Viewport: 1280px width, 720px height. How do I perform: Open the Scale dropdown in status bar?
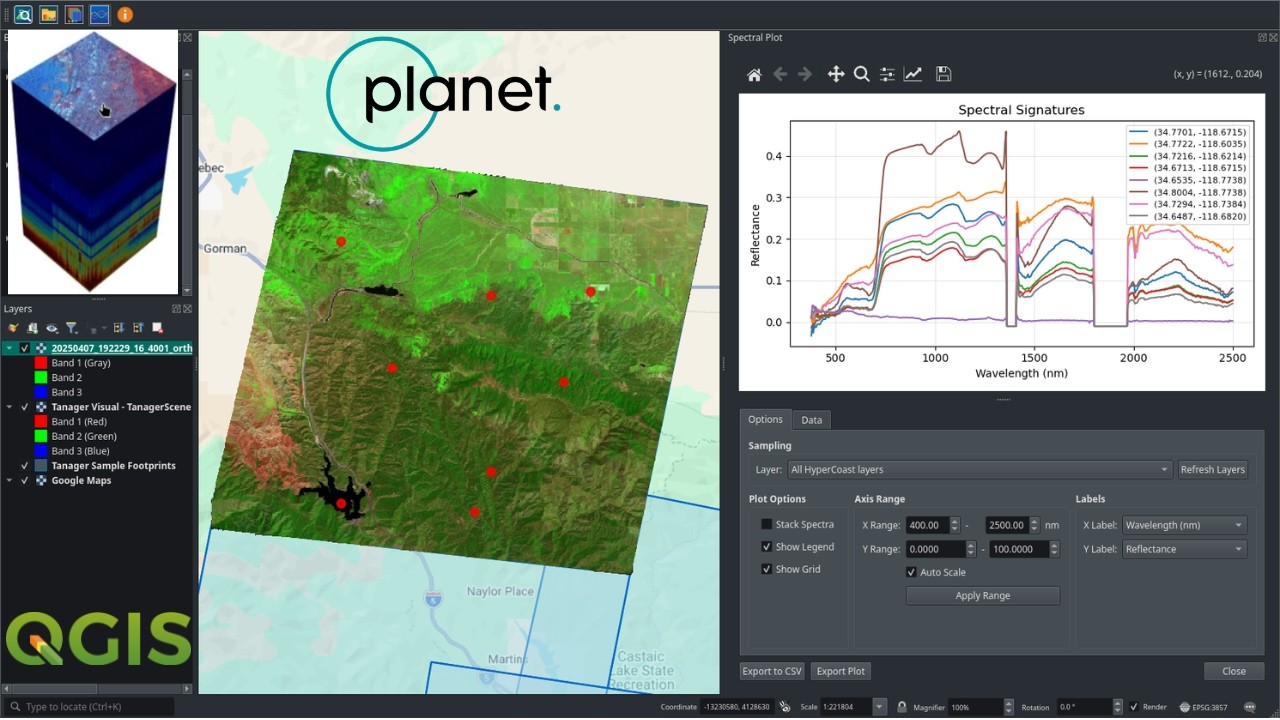879,707
